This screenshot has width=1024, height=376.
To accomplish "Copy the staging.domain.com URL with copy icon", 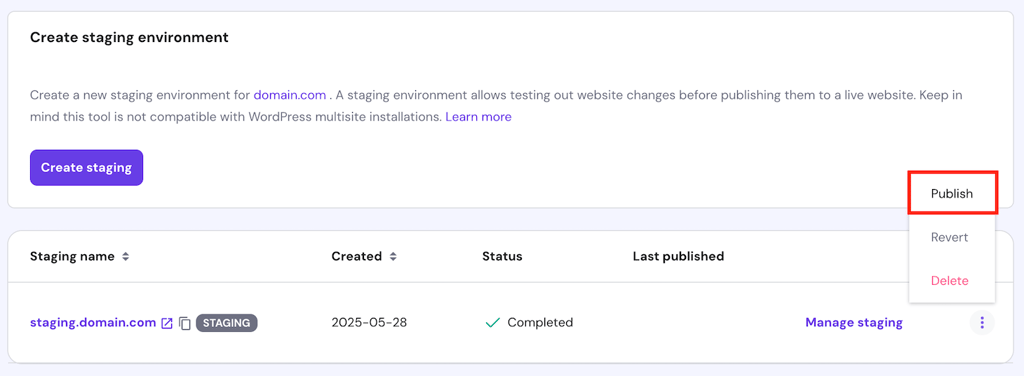I will (185, 323).
